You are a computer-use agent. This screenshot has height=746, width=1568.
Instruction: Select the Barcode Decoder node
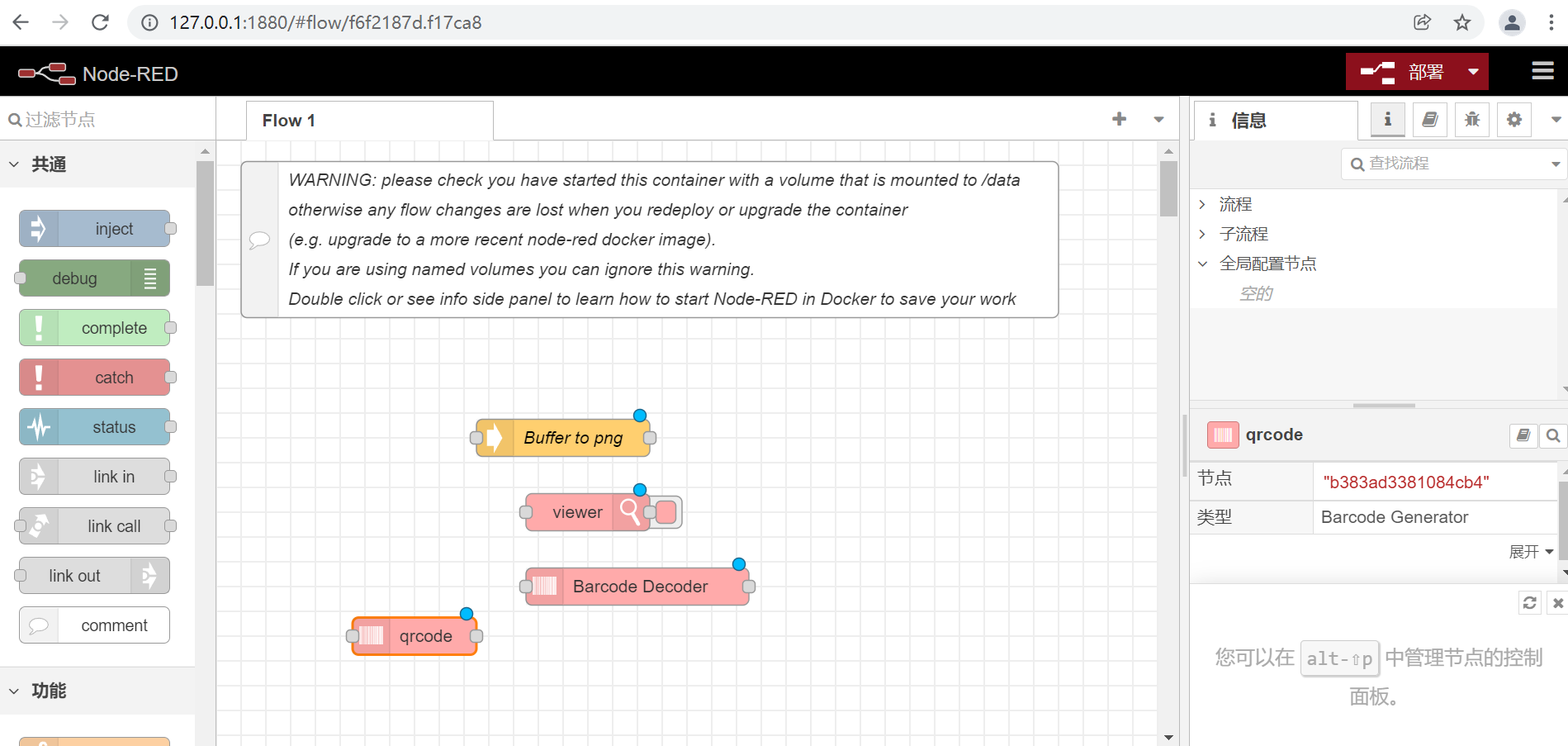pyautogui.click(x=637, y=587)
